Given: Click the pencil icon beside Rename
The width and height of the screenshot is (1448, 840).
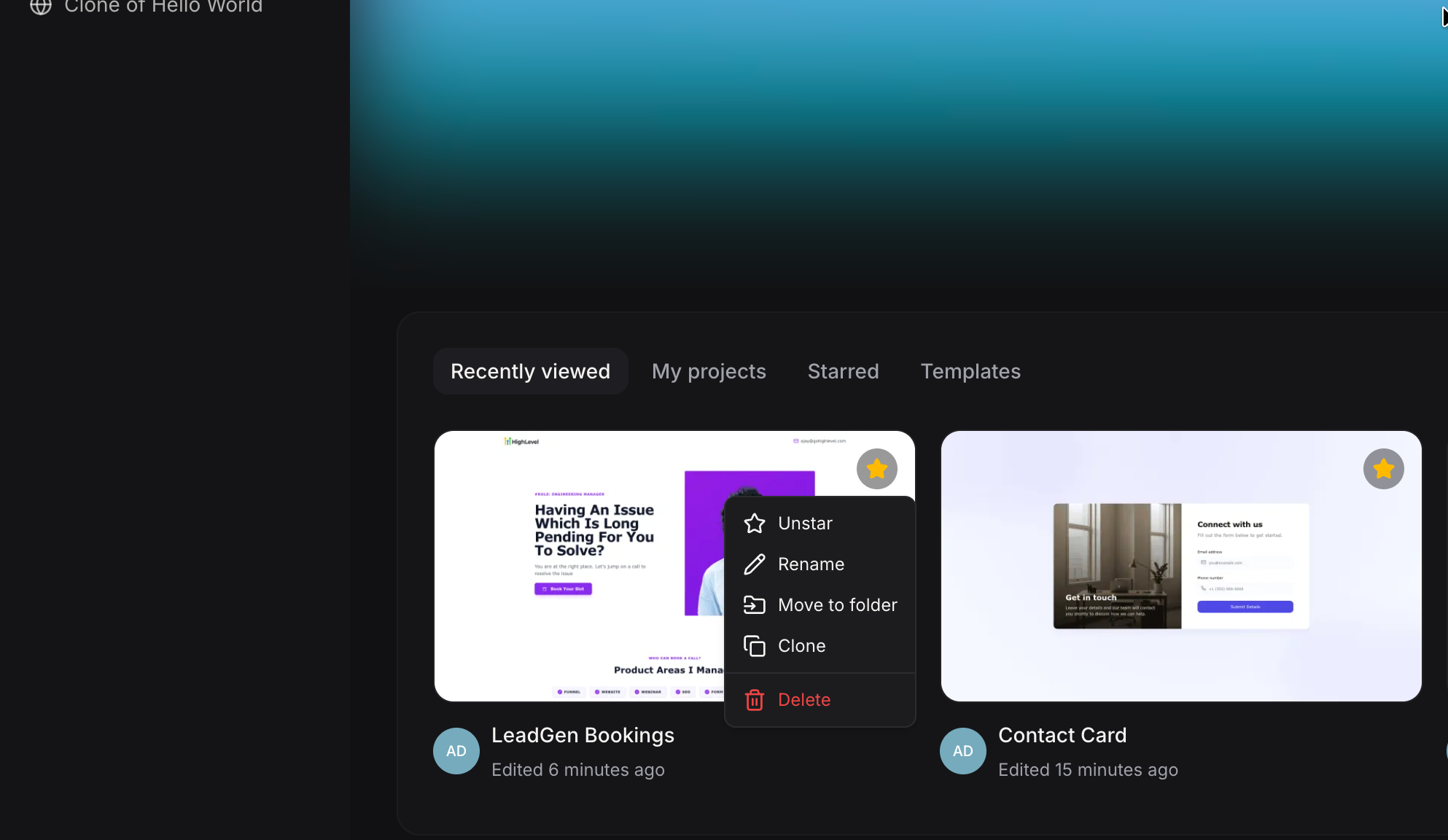Looking at the screenshot, I should tap(754, 564).
